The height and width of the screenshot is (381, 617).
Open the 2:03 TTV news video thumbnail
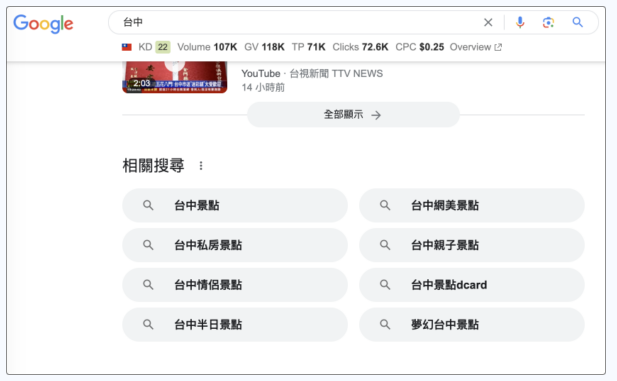pyautogui.click(x=175, y=77)
